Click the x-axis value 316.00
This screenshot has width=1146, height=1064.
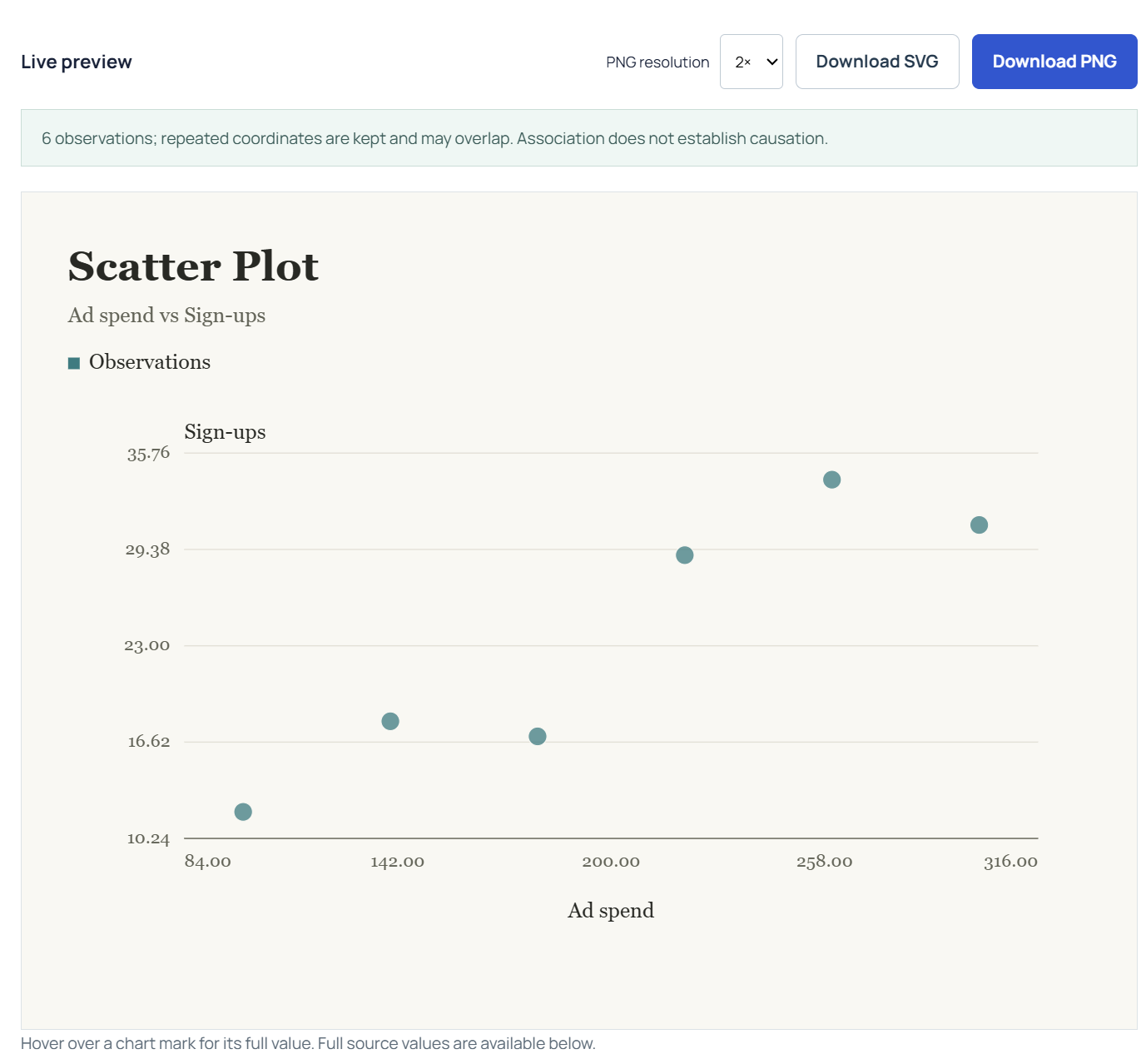[1010, 862]
